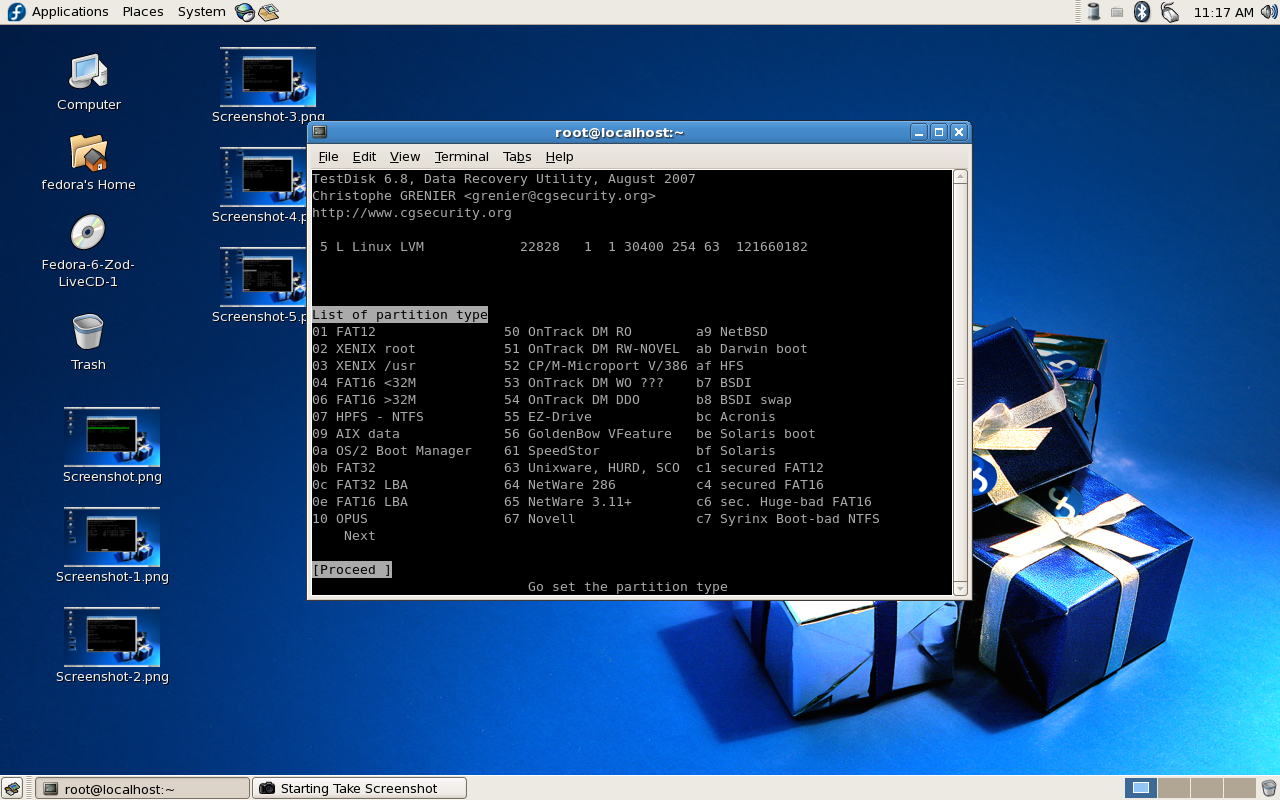The width and height of the screenshot is (1280, 800).
Task: Click the 'b8 BSDI swap' partition type
Action: [x=744, y=399]
